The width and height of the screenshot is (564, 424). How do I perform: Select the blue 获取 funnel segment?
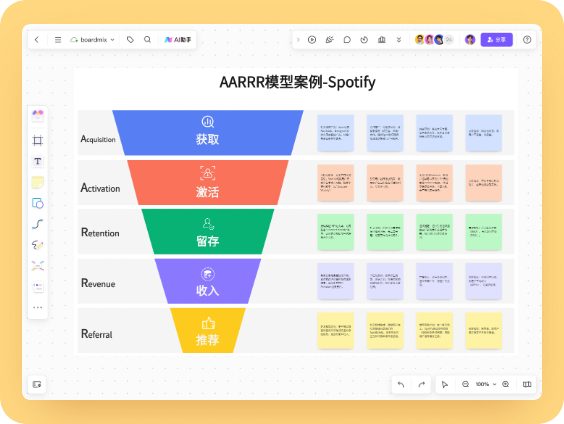[208, 133]
